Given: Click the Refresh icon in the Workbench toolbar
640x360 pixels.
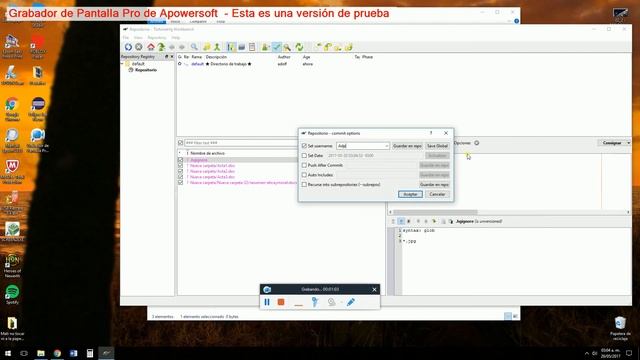Looking at the screenshot, I should click(128, 47).
